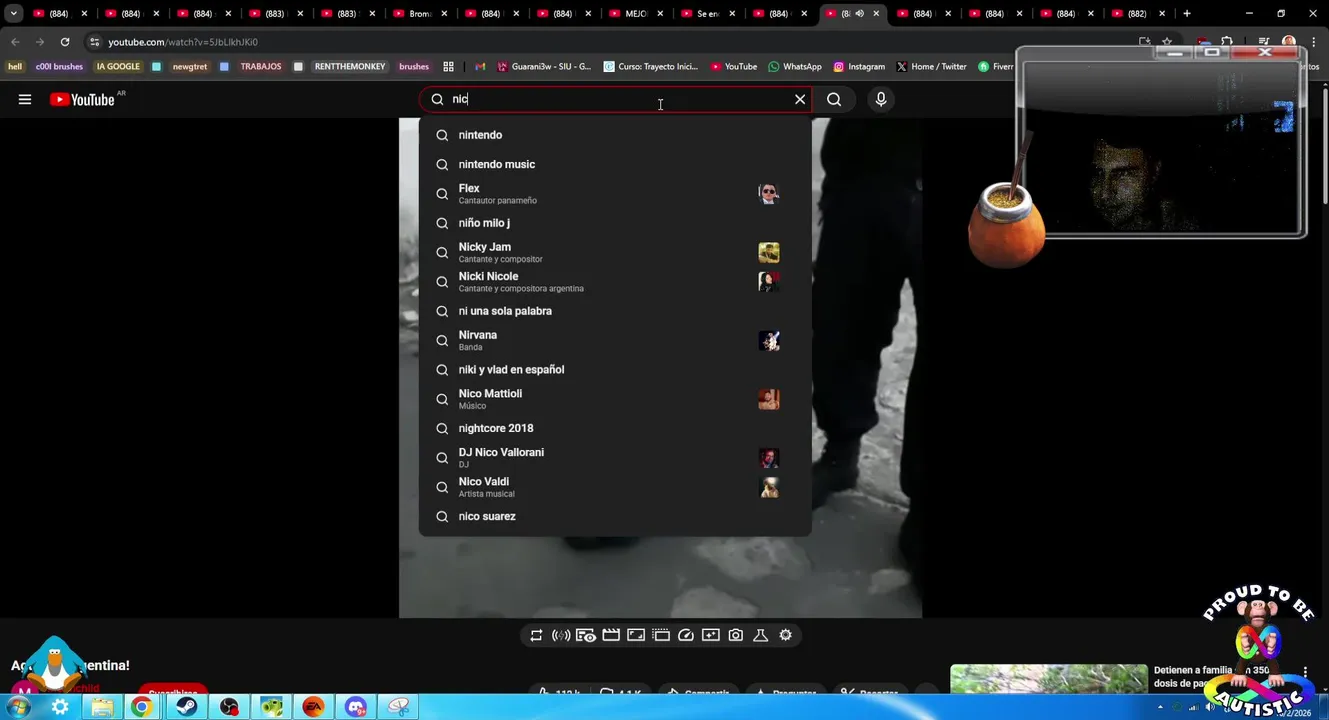Open the Gmail bookmark icon
This screenshot has height=720, width=1329.
[480, 67]
